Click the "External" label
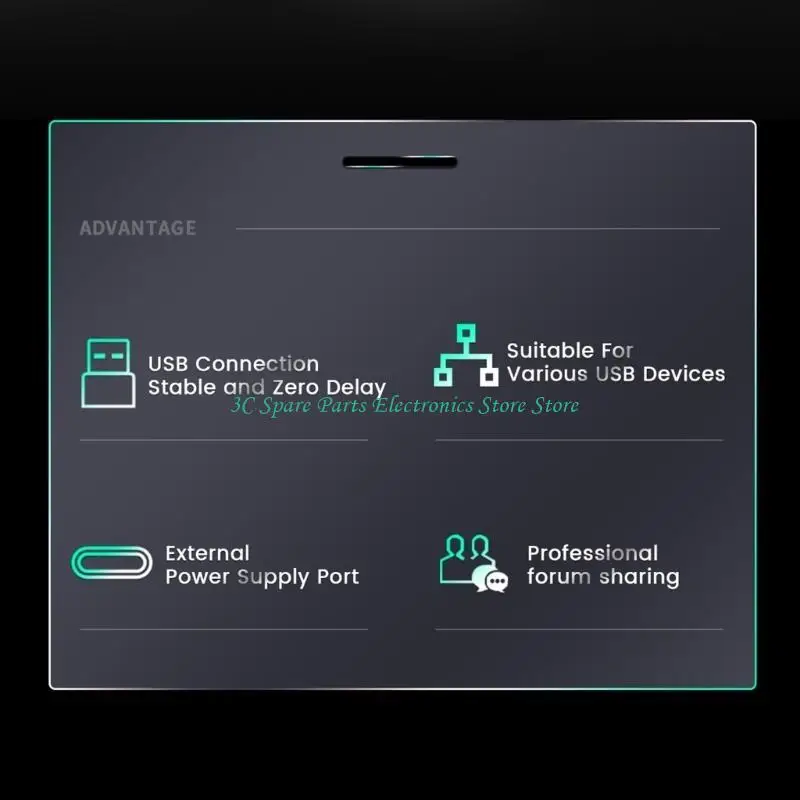Image resolution: width=800 pixels, height=800 pixels. click(207, 553)
